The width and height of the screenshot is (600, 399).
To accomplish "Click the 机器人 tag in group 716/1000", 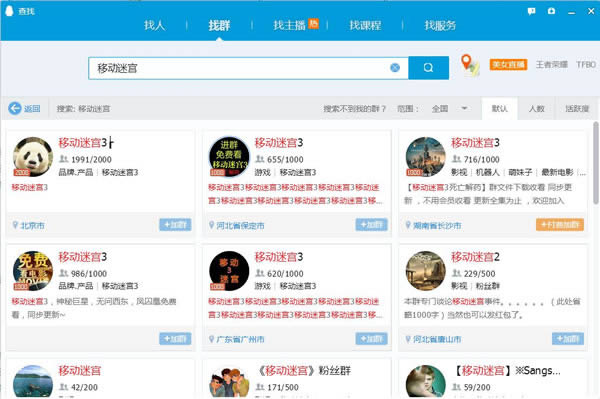I will point(488,172).
